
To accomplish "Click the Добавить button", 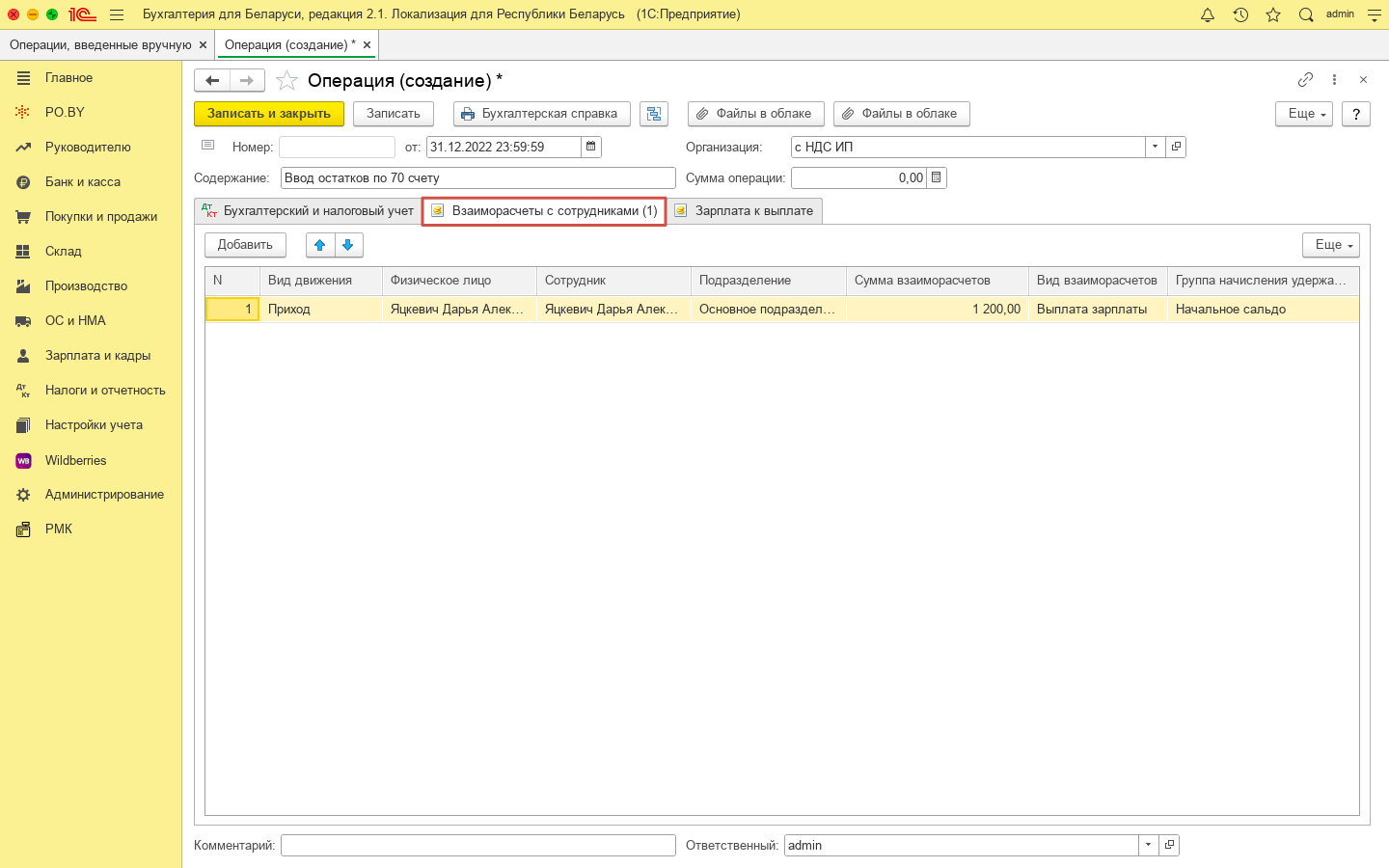I will click(x=245, y=245).
